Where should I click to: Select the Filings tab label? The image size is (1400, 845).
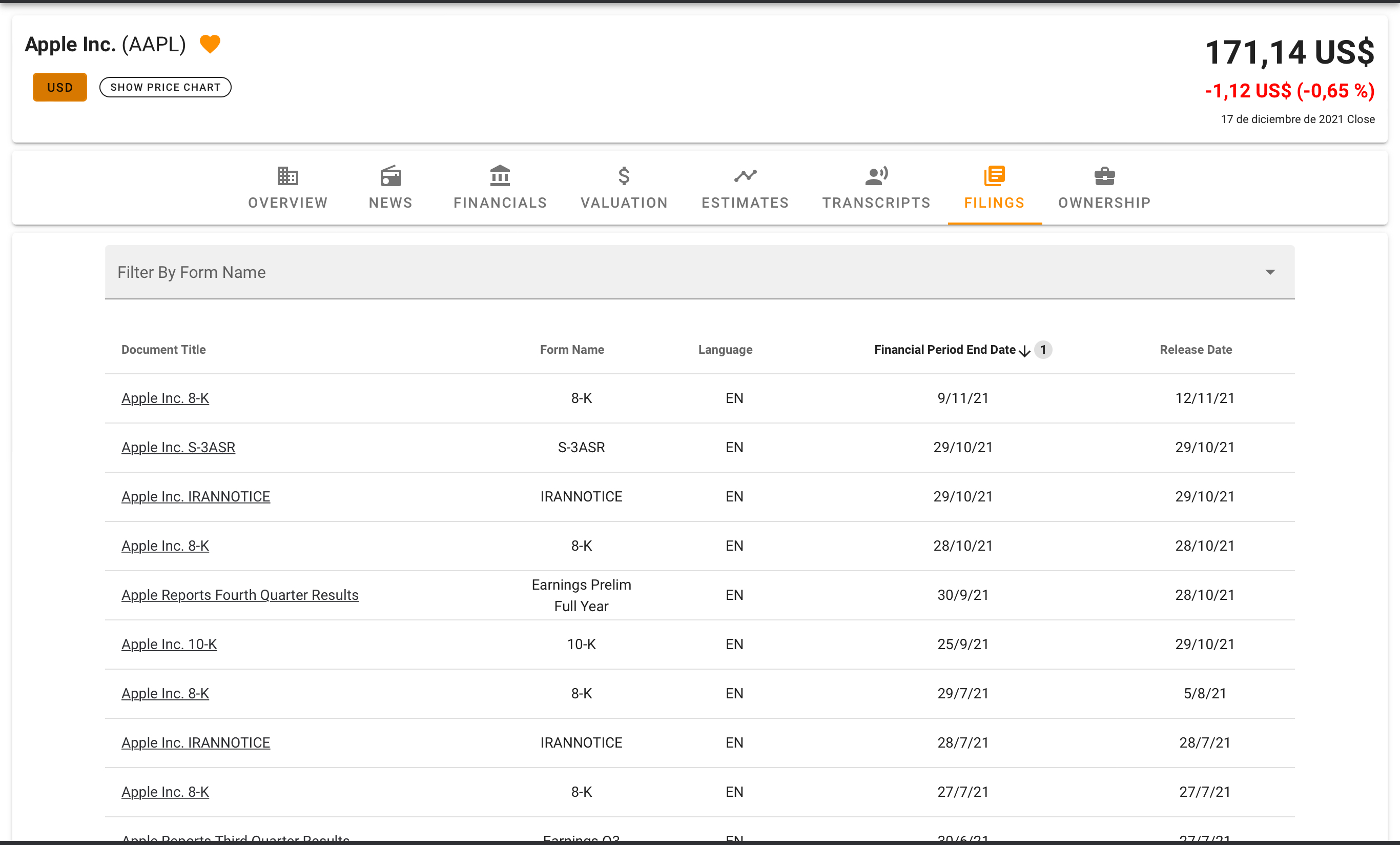point(994,203)
